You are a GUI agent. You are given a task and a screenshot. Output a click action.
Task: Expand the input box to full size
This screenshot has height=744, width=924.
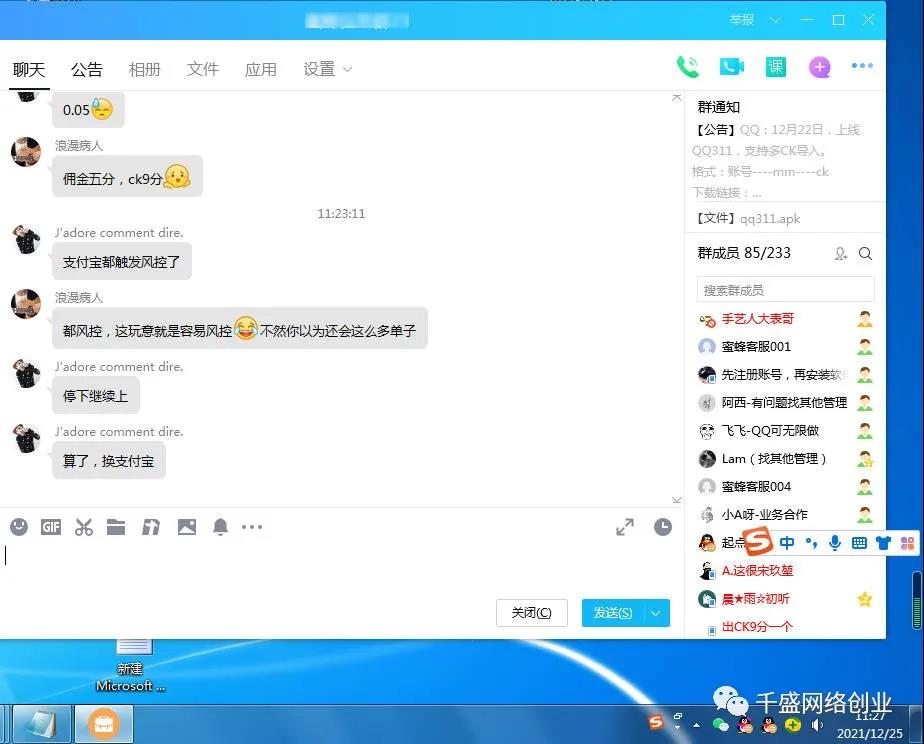pyautogui.click(x=625, y=527)
